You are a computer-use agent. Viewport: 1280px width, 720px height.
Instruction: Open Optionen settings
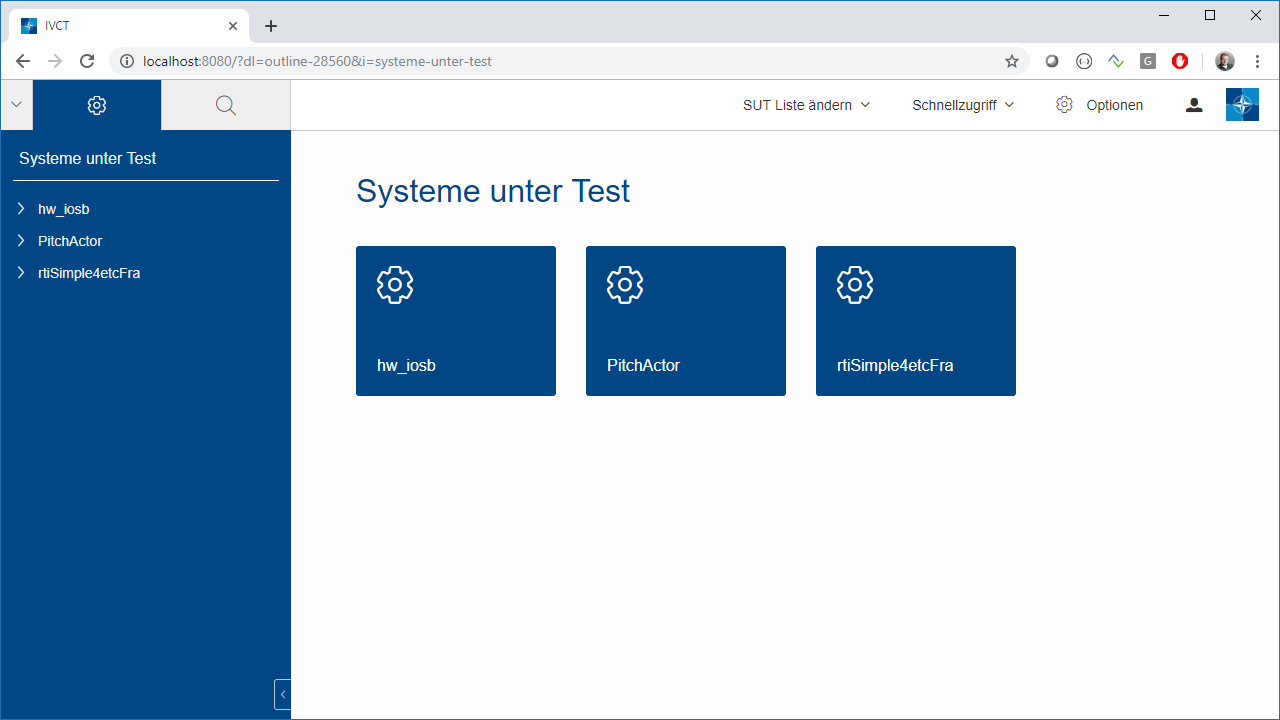point(1099,105)
